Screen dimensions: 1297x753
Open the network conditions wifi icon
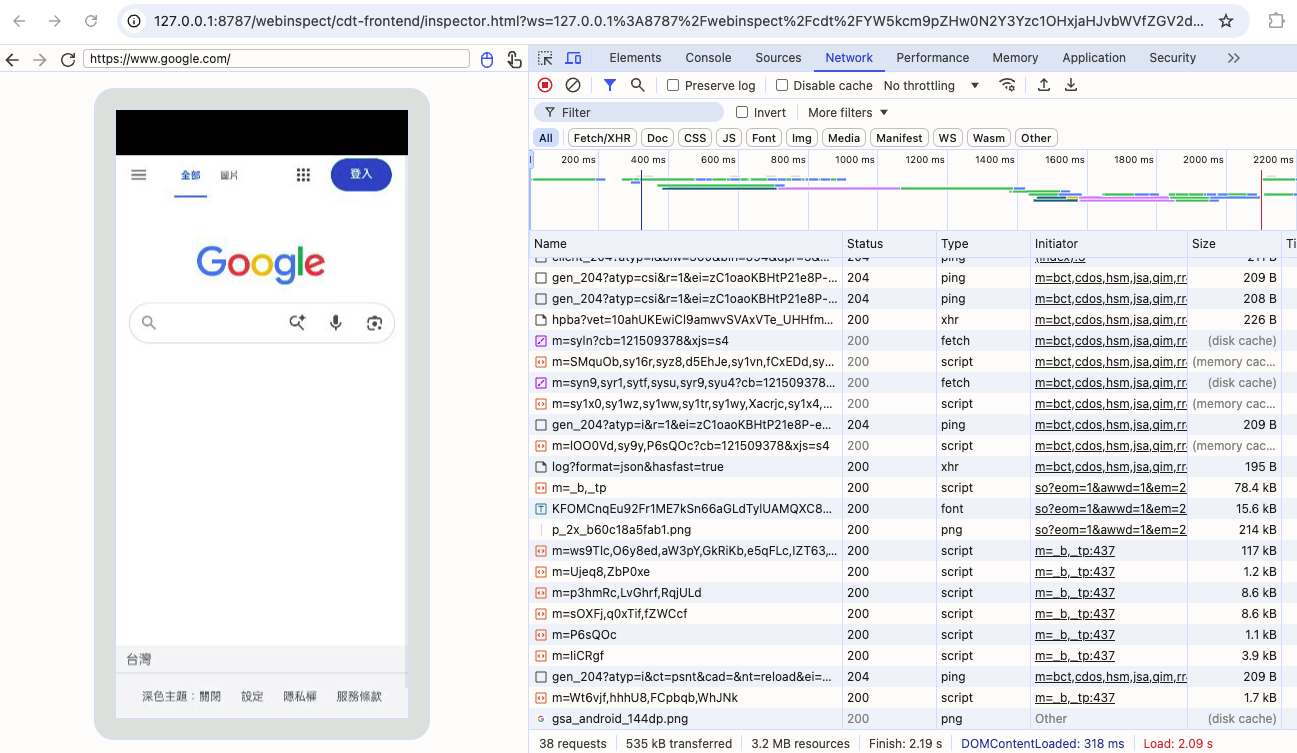tap(1008, 85)
